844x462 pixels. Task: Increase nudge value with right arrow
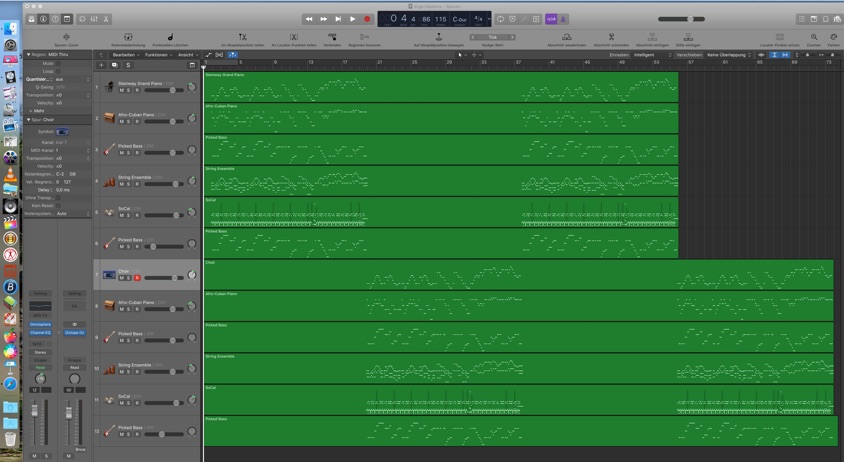[512, 37]
